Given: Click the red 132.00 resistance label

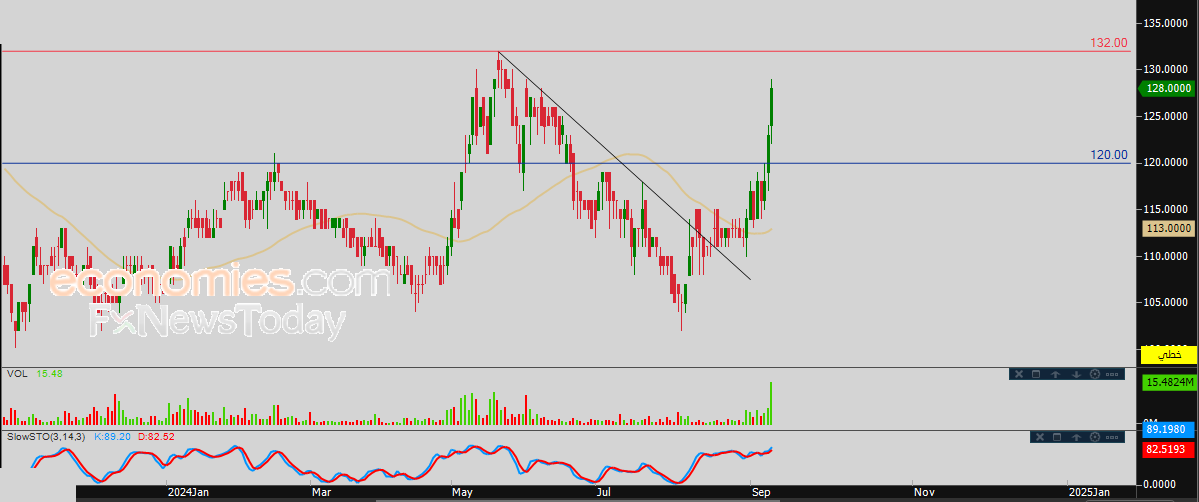Looking at the screenshot, I should tap(1109, 43).
